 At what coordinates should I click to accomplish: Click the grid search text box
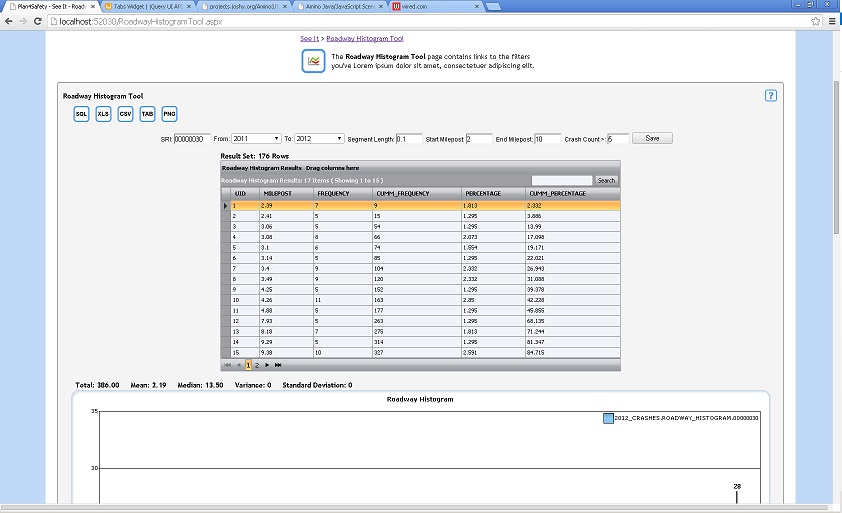562,180
